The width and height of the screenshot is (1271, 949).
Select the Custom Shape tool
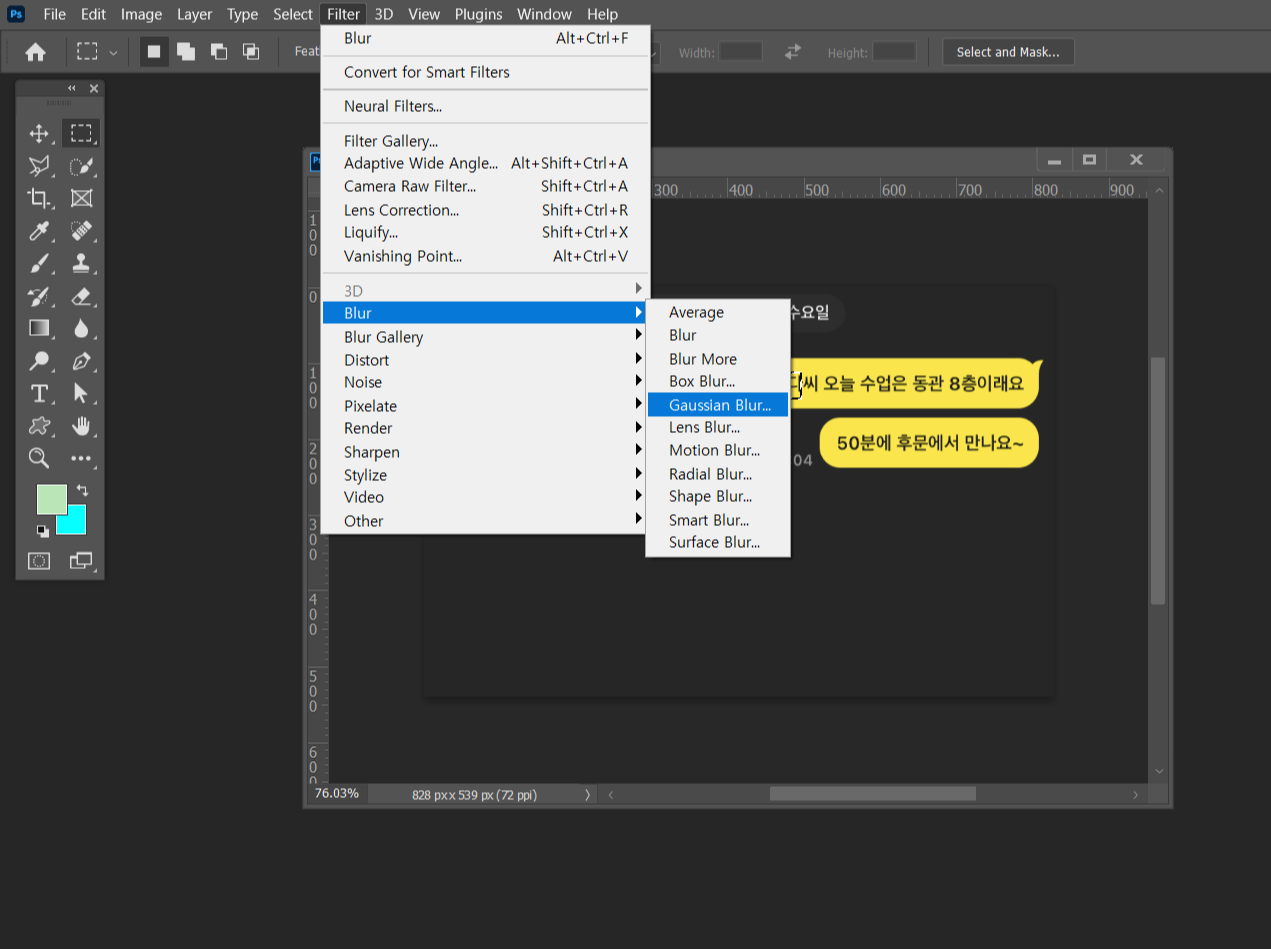pyautogui.click(x=39, y=426)
